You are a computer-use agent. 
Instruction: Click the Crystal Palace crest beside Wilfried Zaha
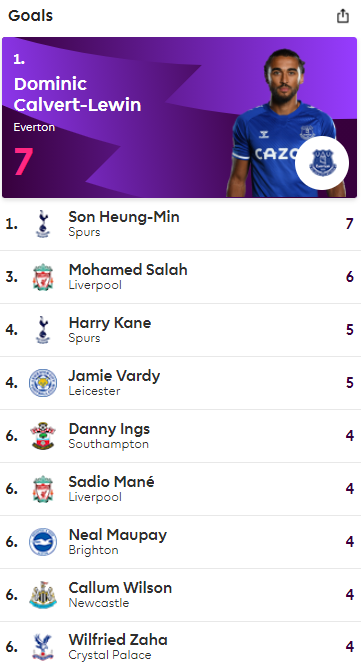43,647
